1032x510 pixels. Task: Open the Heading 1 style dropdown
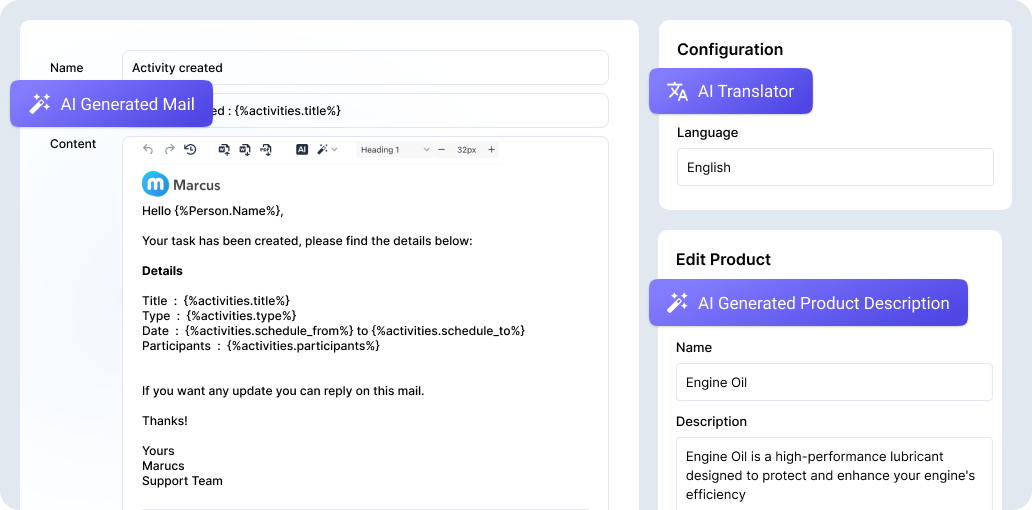[395, 150]
